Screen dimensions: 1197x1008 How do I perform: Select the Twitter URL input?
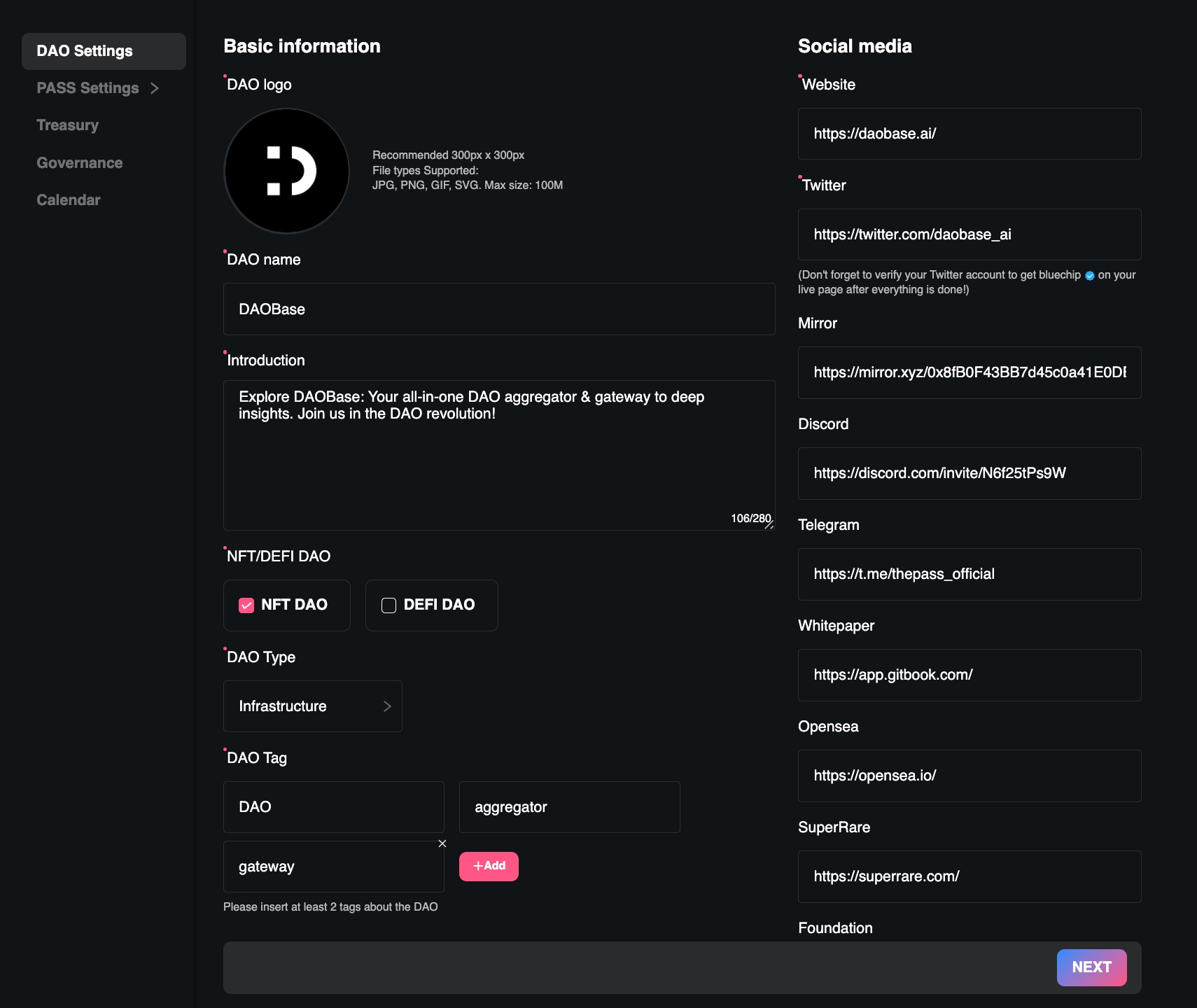[969, 234]
